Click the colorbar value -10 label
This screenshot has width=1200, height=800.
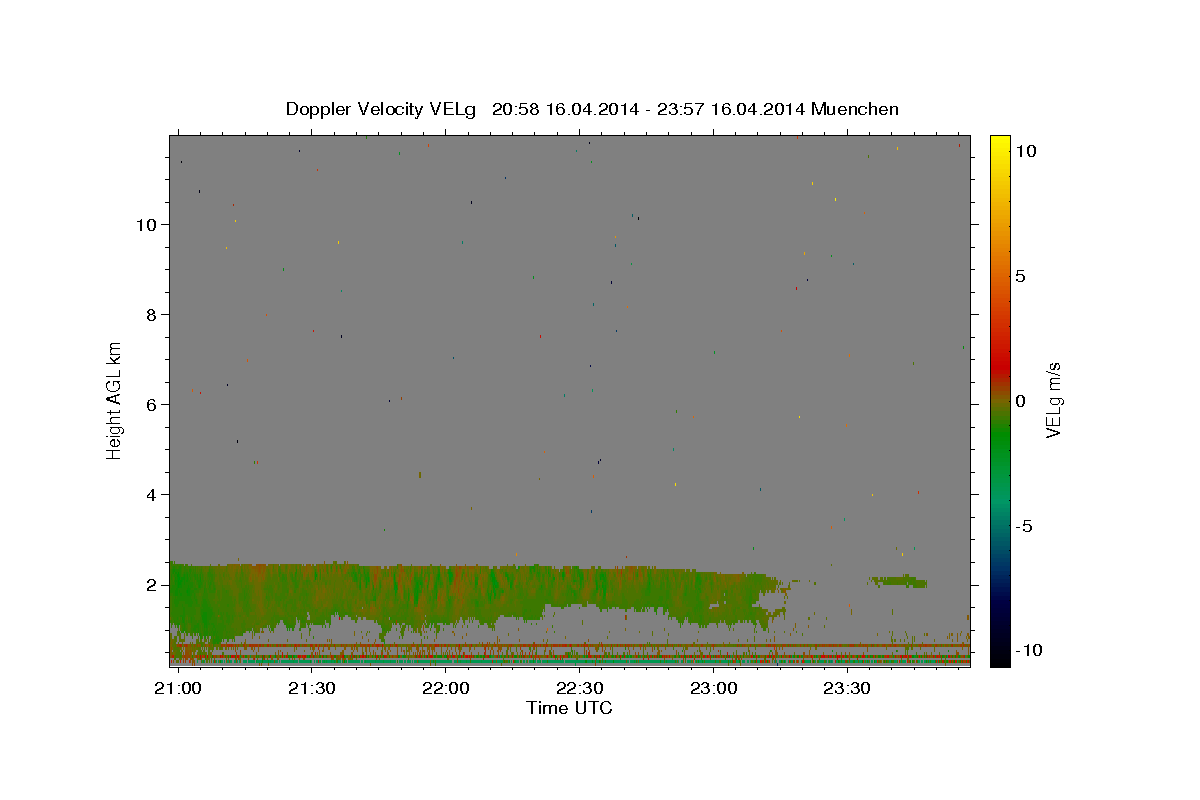click(1029, 651)
